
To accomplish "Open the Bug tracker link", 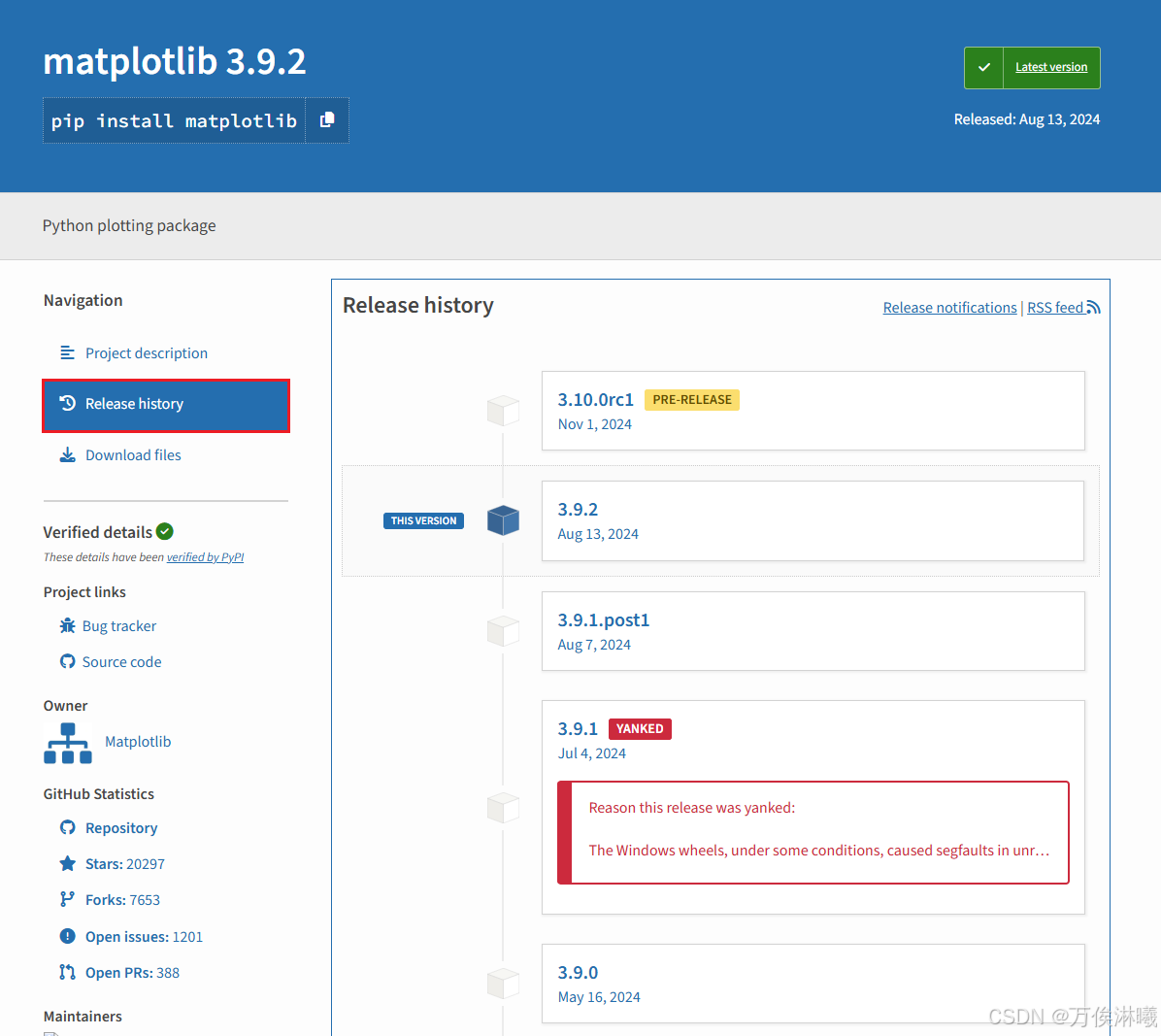I will point(119,626).
